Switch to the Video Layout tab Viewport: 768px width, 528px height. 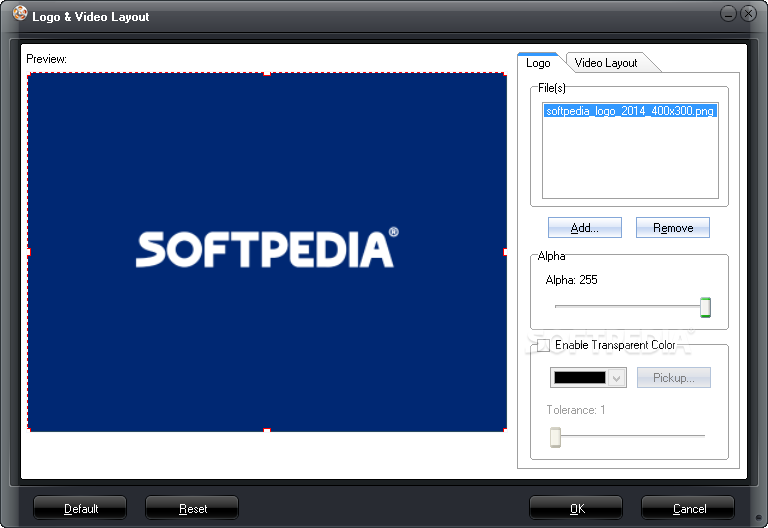click(x=606, y=63)
